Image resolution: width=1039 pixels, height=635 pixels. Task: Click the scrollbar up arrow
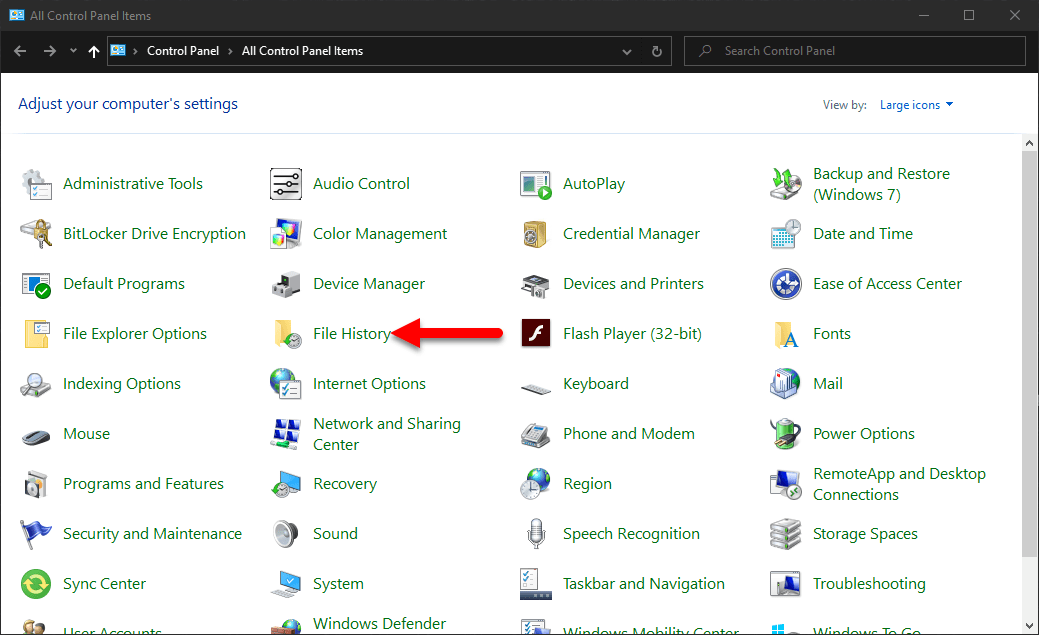point(1029,143)
